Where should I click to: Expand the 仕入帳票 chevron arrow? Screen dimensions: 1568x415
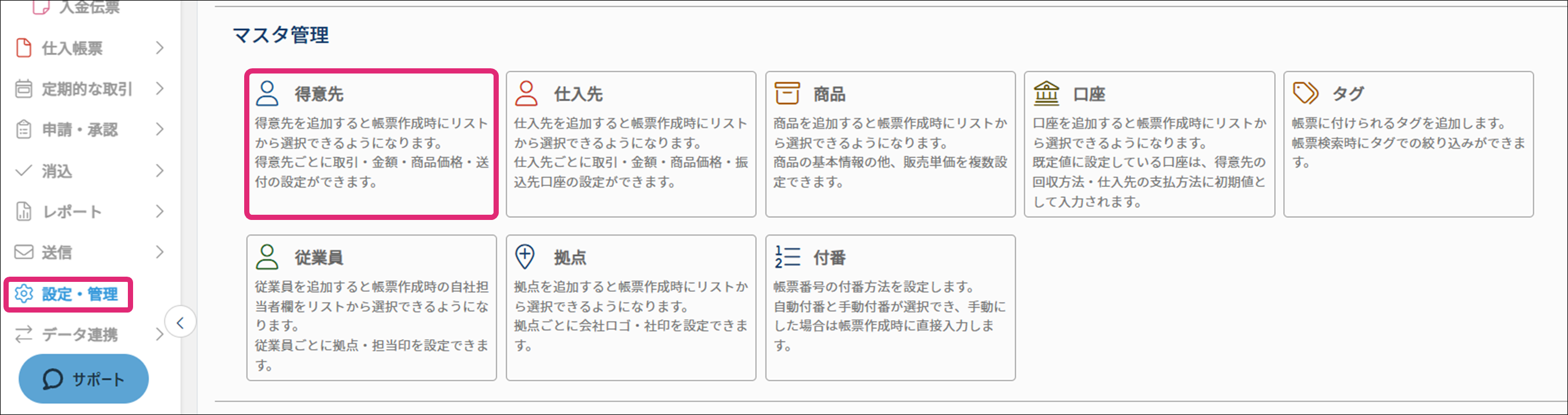coord(160,48)
